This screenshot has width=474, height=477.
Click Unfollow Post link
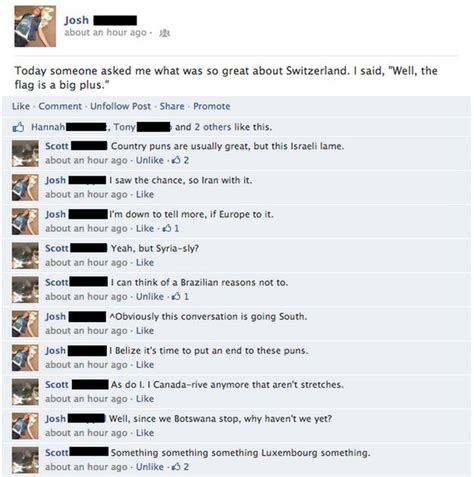(x=120, y=106)
